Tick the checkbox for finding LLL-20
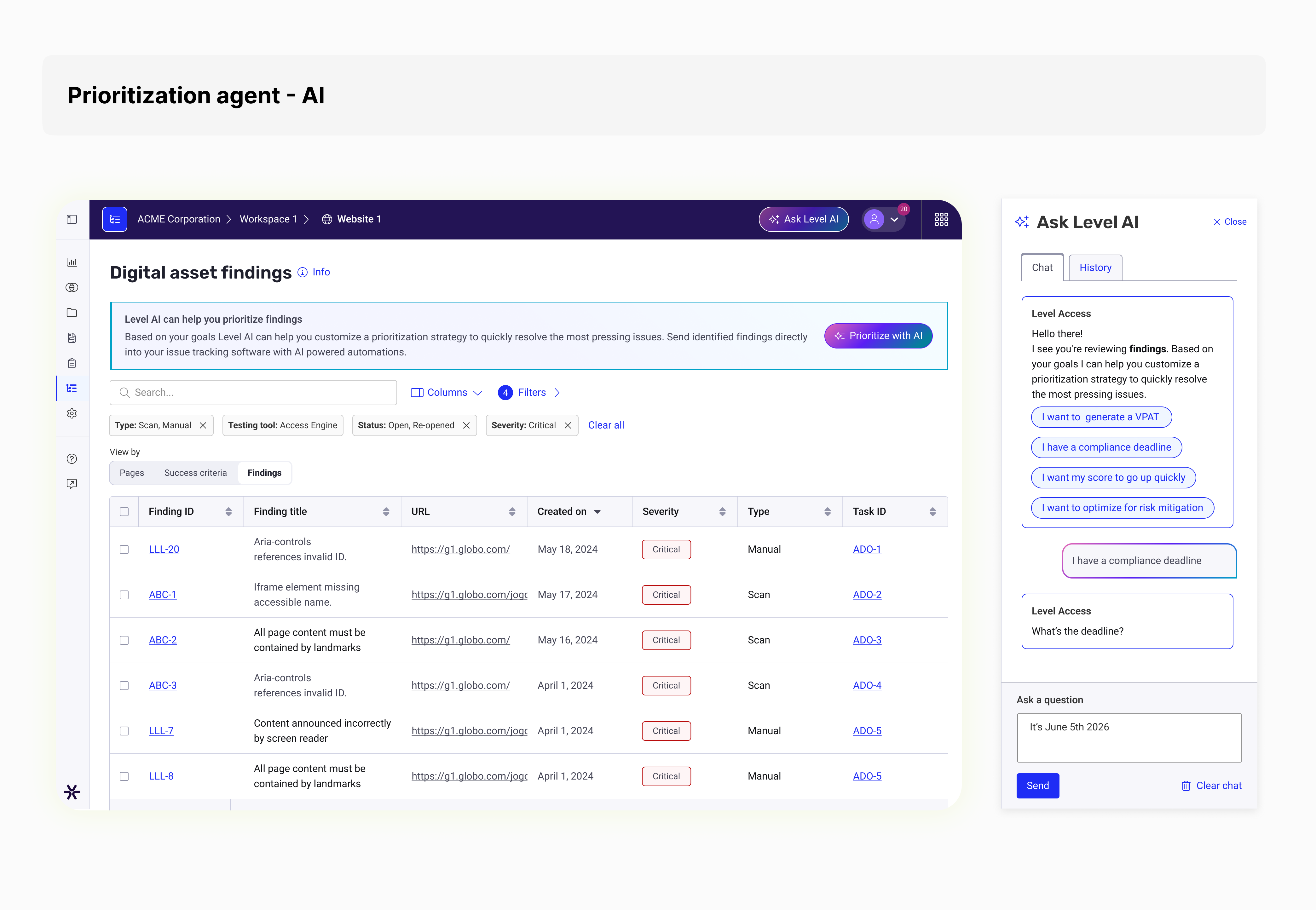Image resolution: width=1316 pixels, height=910 pixels. [124, 550]
